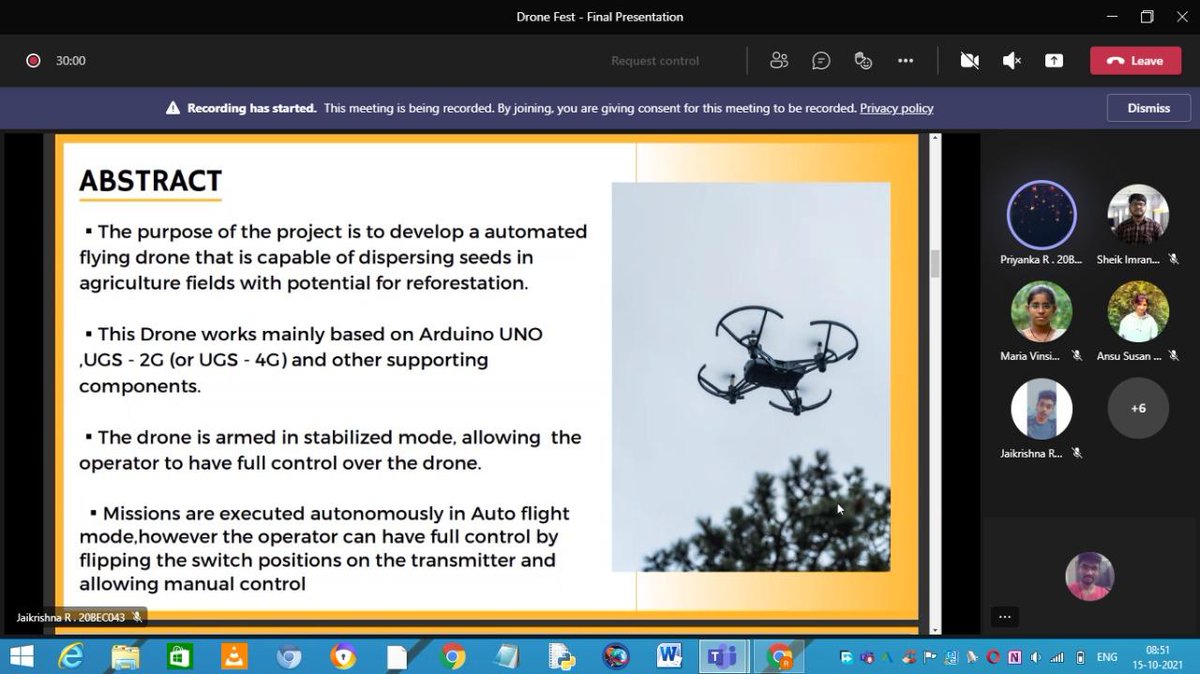Screen dimensions: 1200x674
Task: Launch Internet Explorer from the taskbar
Action: point(72,657)
